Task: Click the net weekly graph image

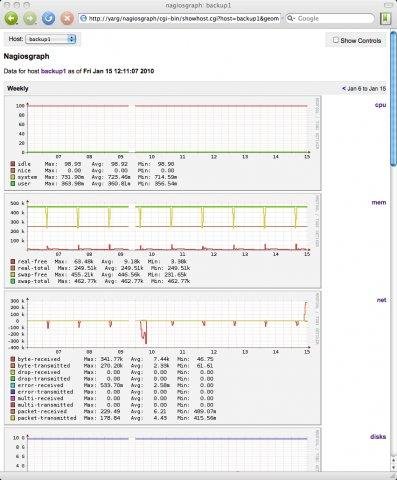Action: [x=163, y=358]
